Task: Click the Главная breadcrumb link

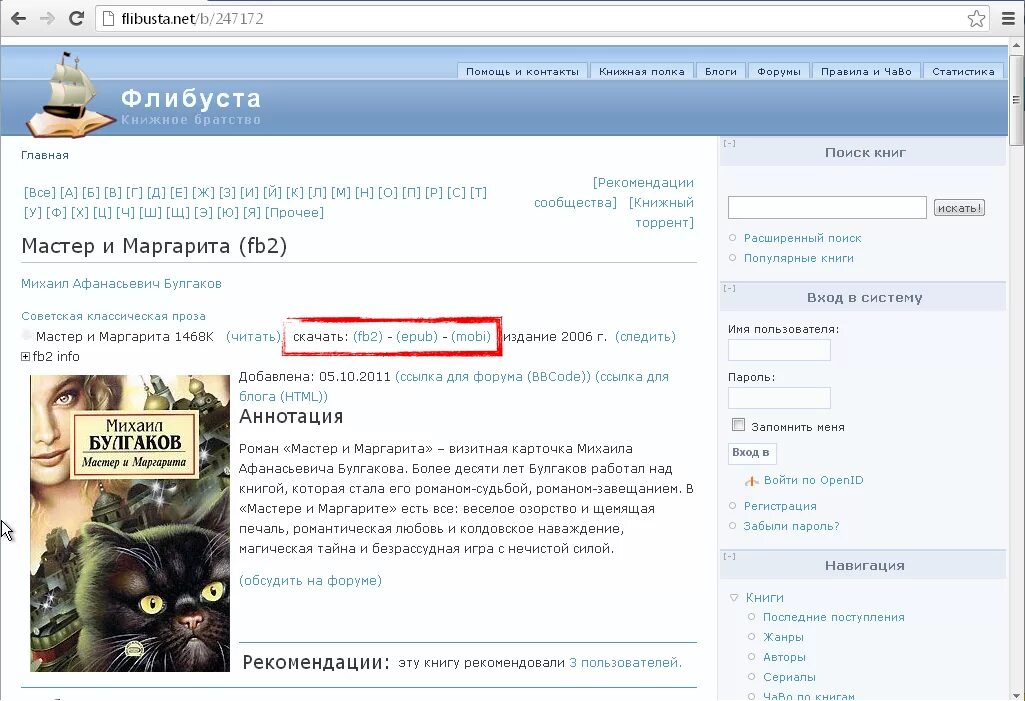Action: point(44,155)
